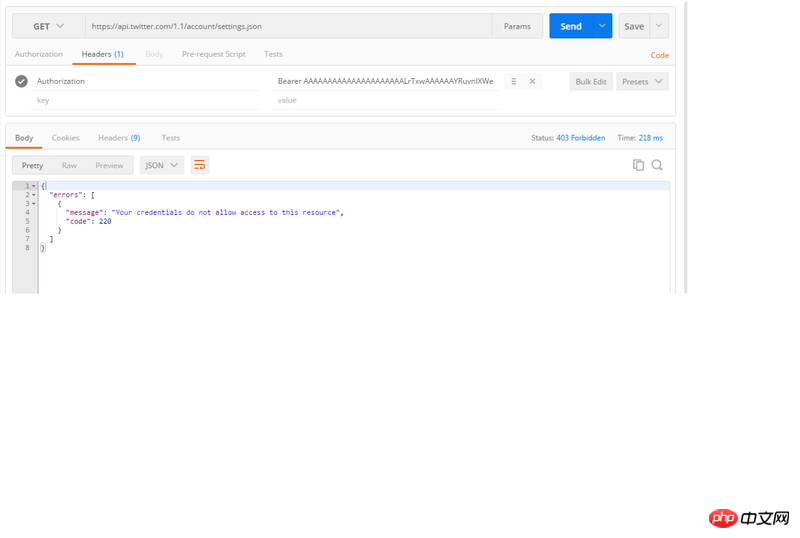Select the request Headers (1) tab

pos(103,54)
